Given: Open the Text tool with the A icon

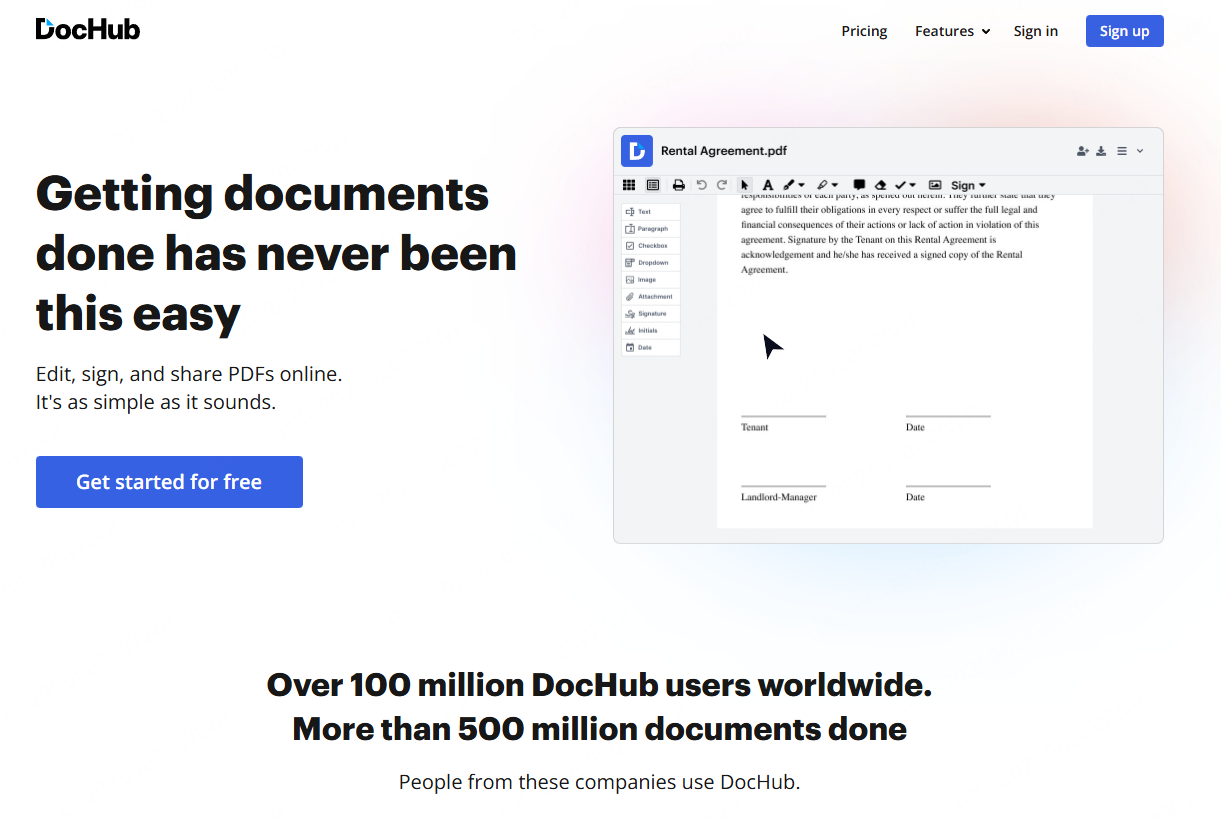Looking at the screenshot, I should (768, 185).
